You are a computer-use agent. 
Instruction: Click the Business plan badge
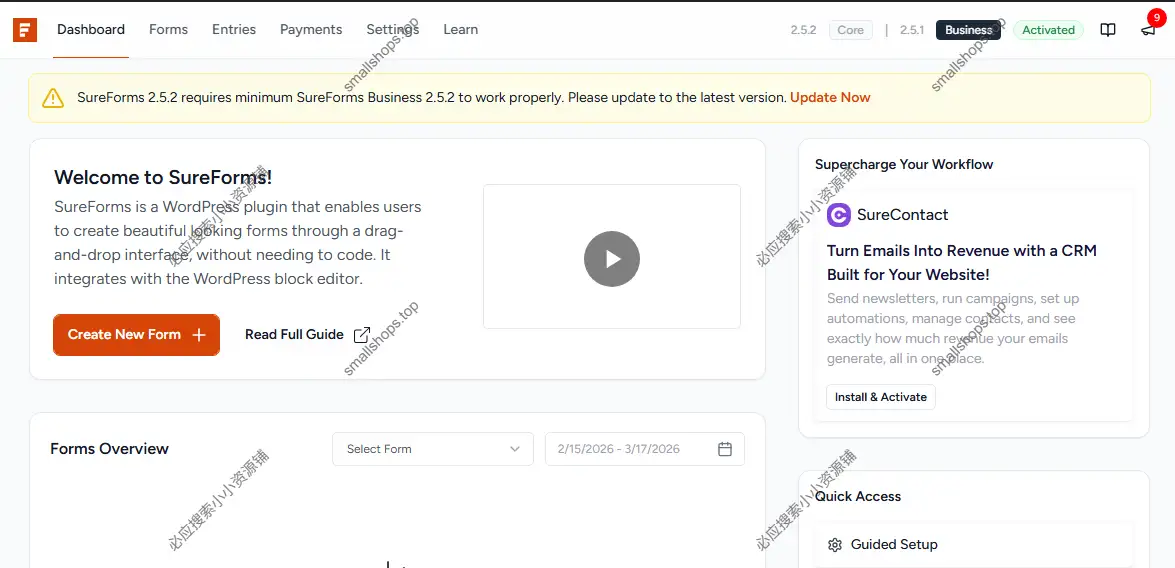(x=968, y=30)
